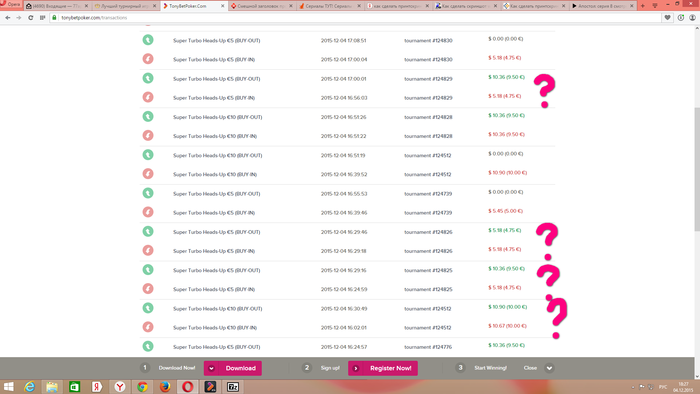This screenshot has width=700, height=394.
Task: Click green buy-out icon for tournament #124825
Action: 148,270
